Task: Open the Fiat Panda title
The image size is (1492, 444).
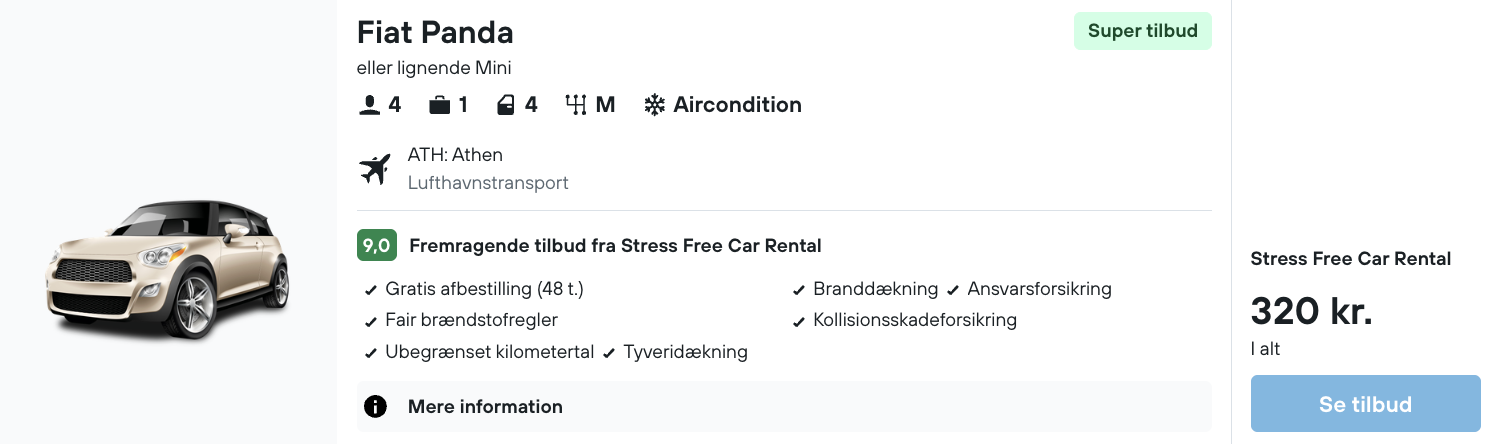Action: pos(435,33)
